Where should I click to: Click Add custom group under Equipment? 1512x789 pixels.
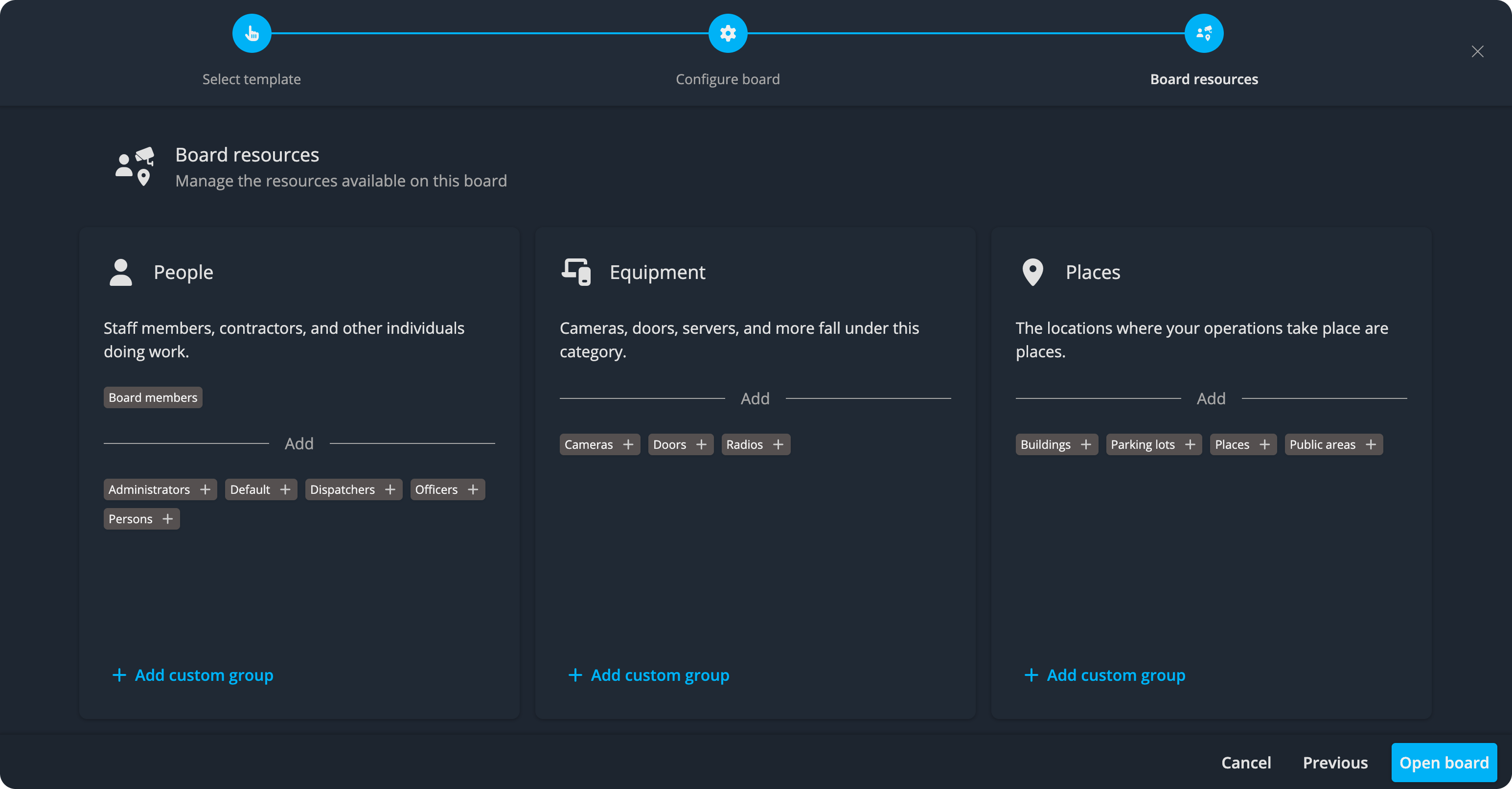(648, 675)
